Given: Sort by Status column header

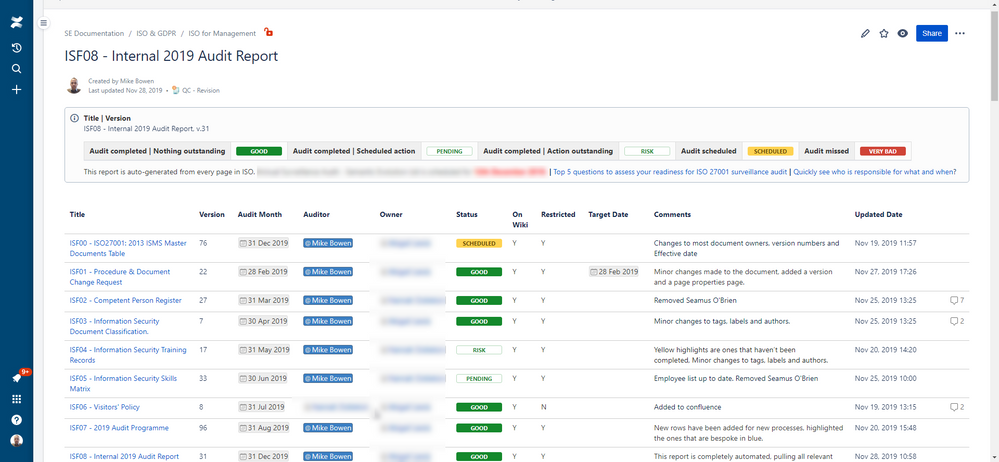Looking at the screenshot, I should pos(466,215).
